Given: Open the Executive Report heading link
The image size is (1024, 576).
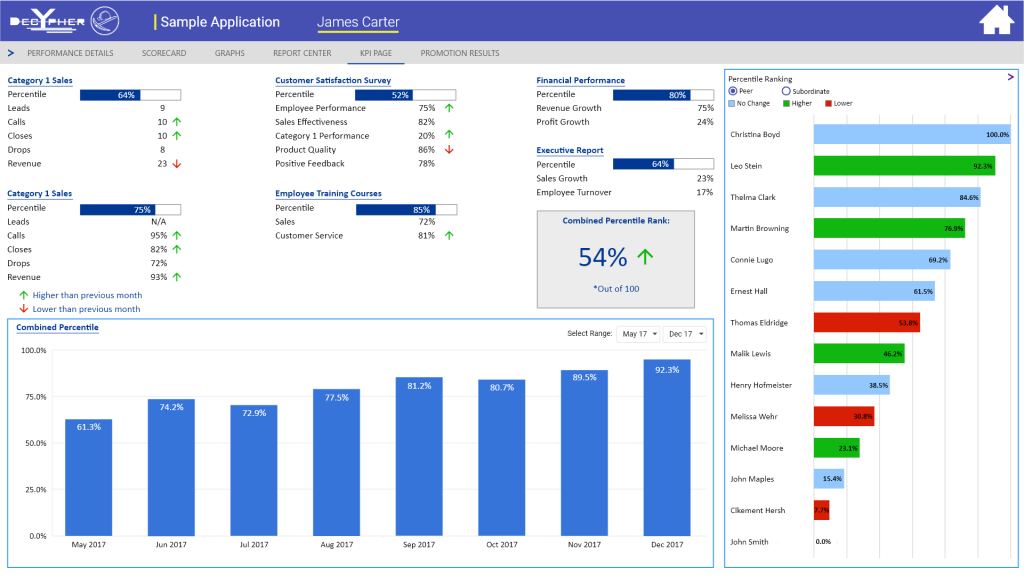Looking at the screenshot, I should [570, 150].
